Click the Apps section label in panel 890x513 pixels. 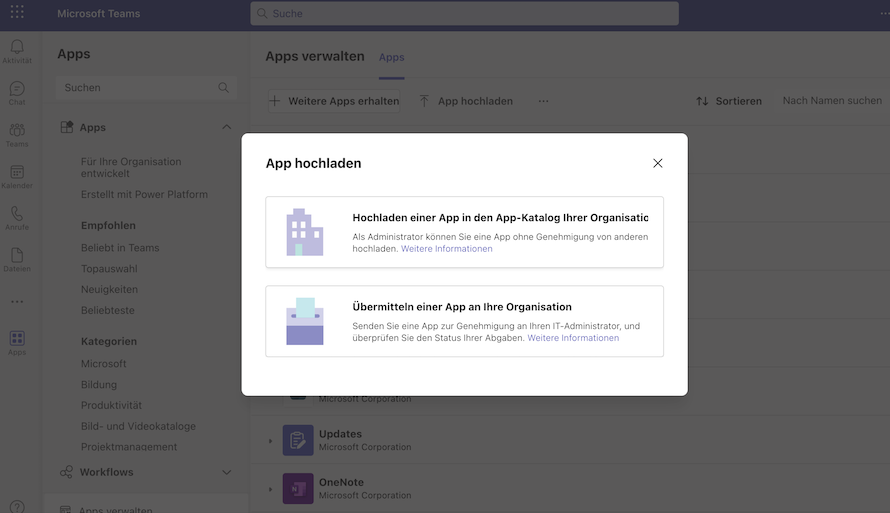coord(93,127)
